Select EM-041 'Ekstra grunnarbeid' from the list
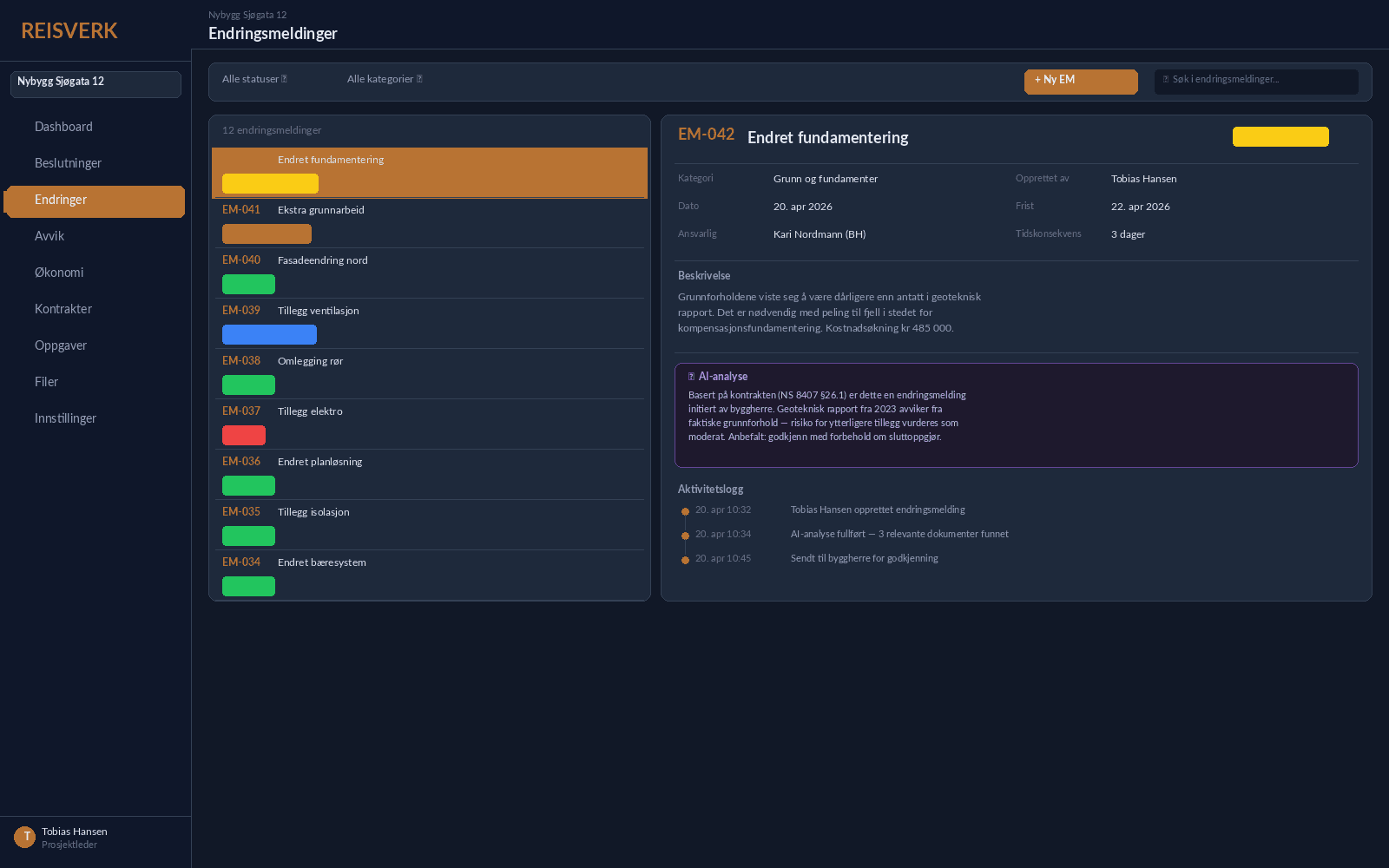1389x868 pixels. pos(429,222)
